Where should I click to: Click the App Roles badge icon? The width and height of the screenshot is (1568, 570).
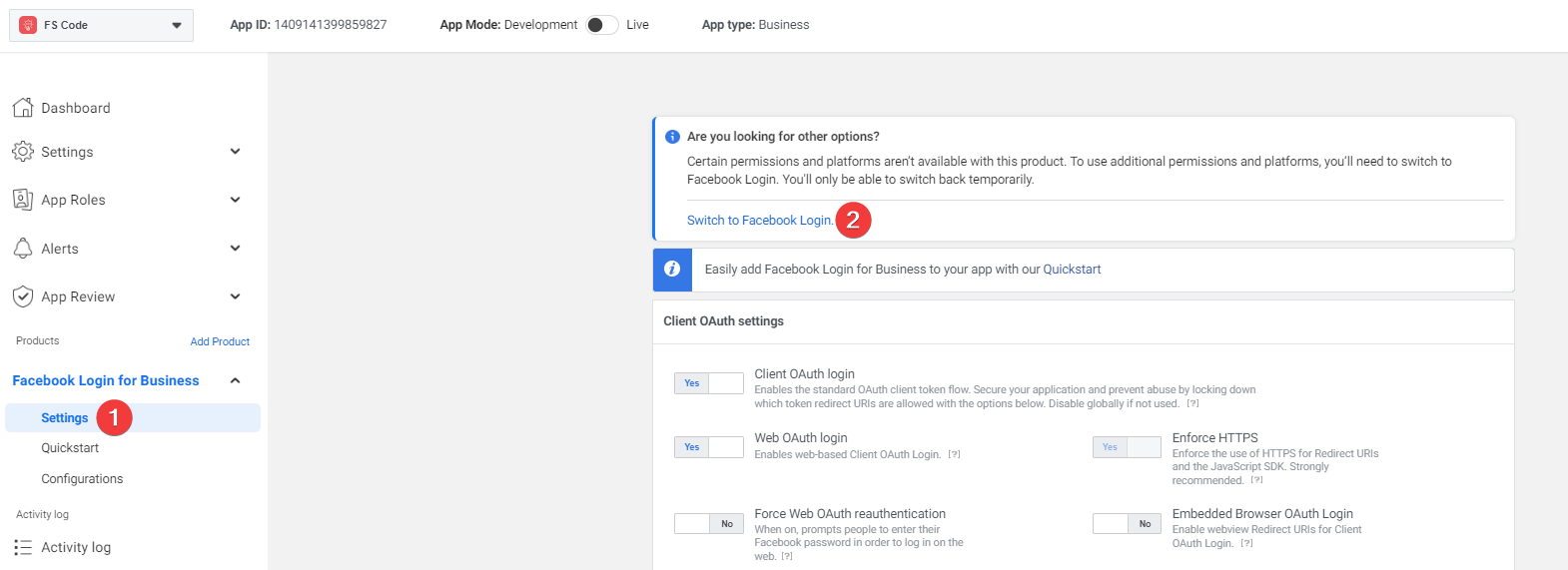23,200
